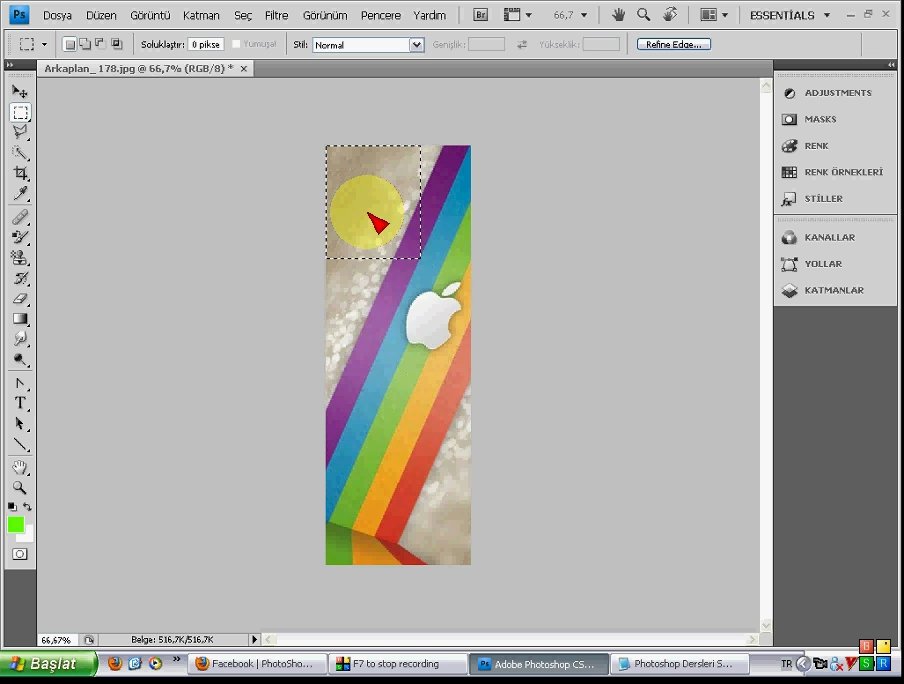This screenshot has width=904, height=684.
Task: Close the Arkaplan_178.jpg document tab
Action: coord(243,69)
